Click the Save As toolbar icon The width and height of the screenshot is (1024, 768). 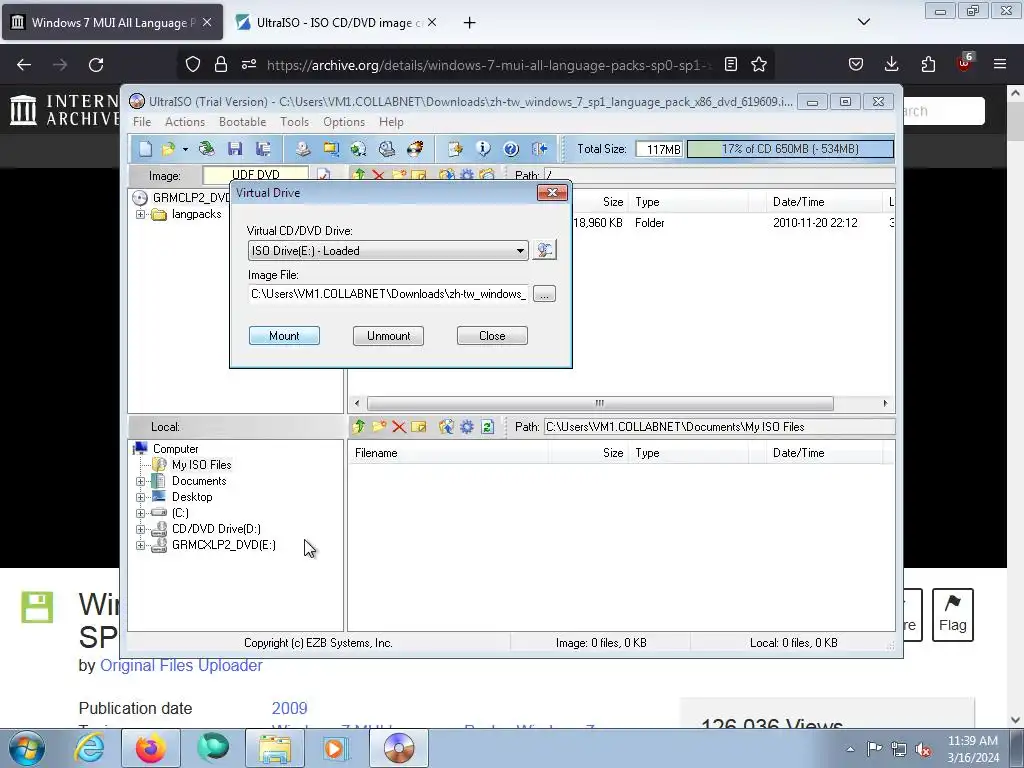pyautogui.click(x=263, y=149)
